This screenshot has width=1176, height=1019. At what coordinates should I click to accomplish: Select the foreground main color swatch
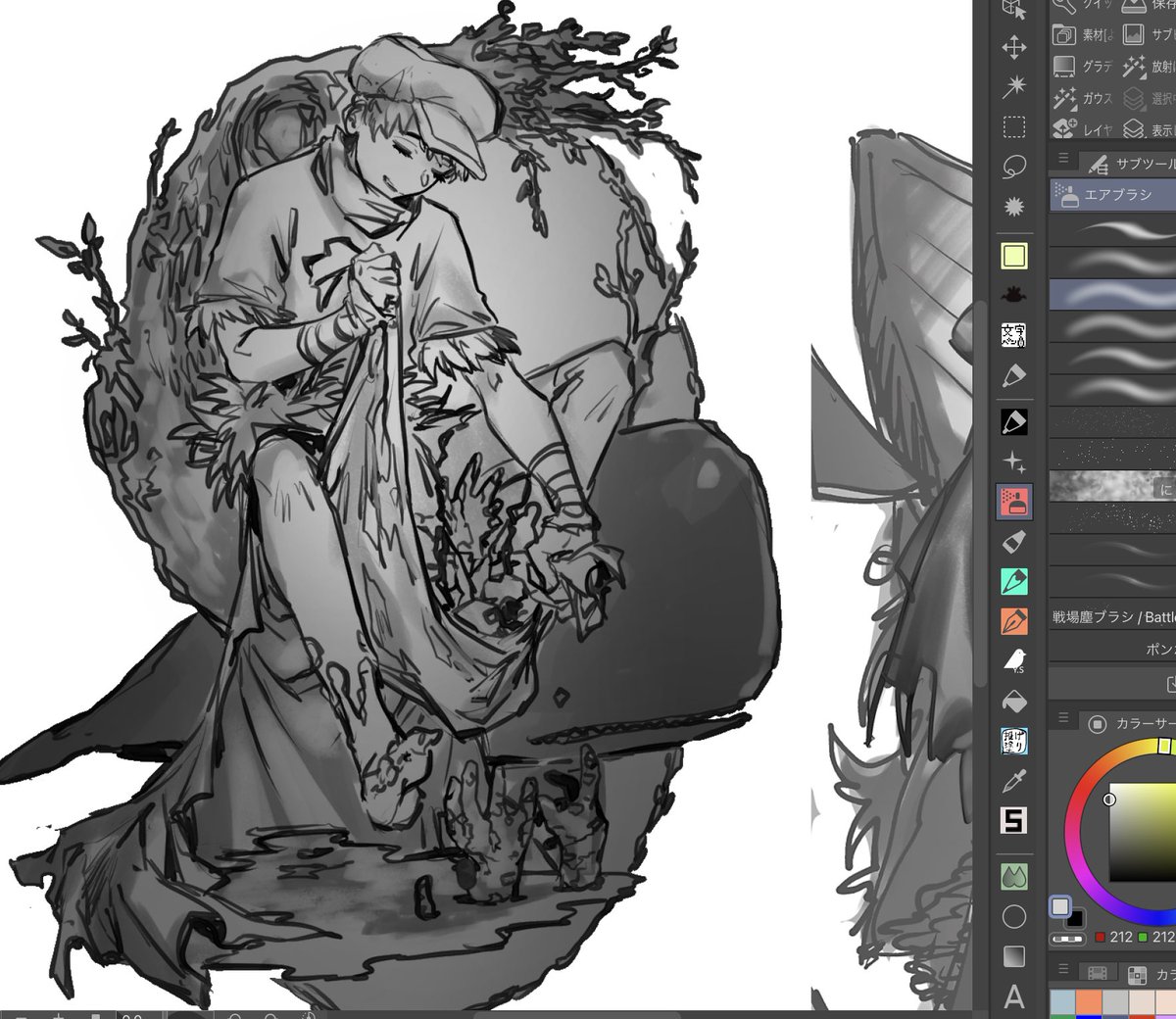[1059, 906]
